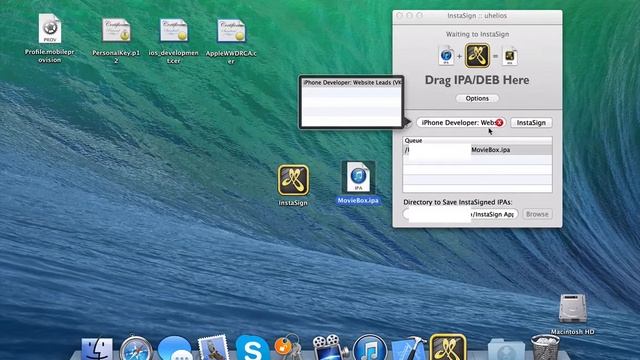Click InstaSign icon in the dock

coord(448,348)
